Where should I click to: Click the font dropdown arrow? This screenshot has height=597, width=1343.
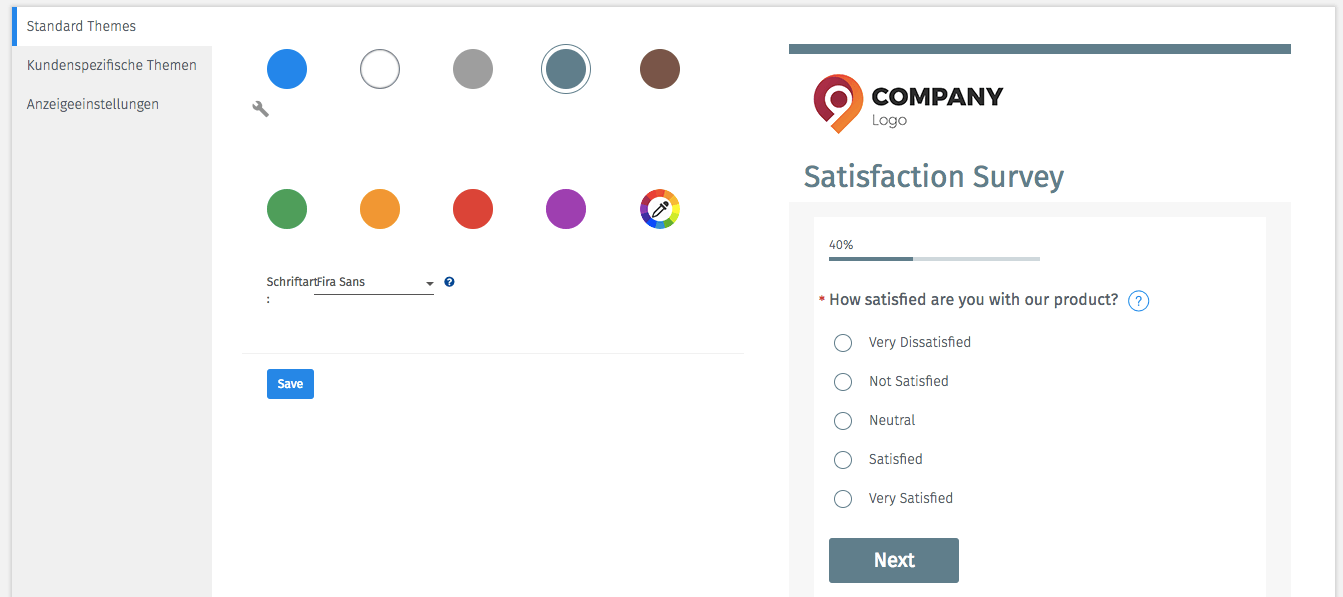[x=430, y=284]
